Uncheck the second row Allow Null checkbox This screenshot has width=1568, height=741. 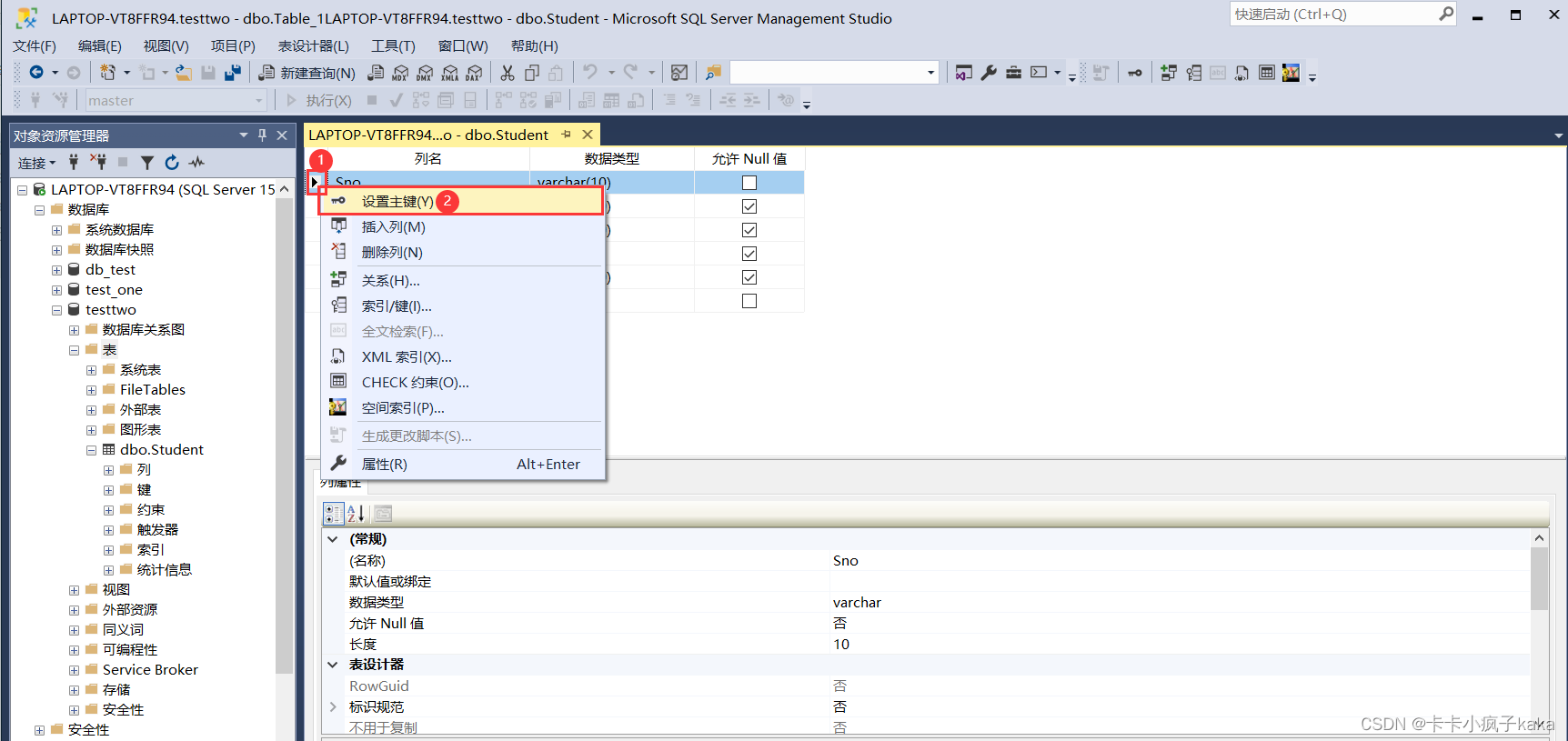(749, 206)
